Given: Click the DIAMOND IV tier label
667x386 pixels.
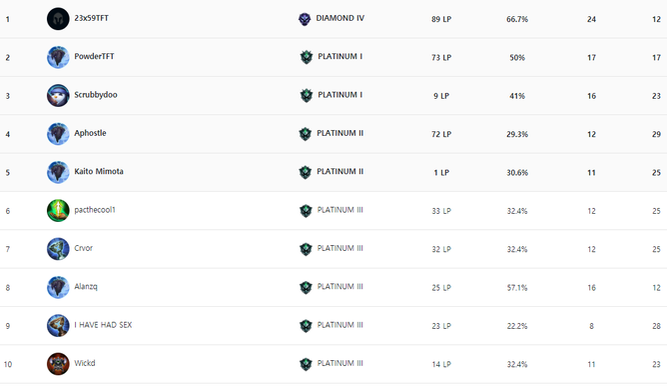Looking at the screenshot, I should coord(340,18).
